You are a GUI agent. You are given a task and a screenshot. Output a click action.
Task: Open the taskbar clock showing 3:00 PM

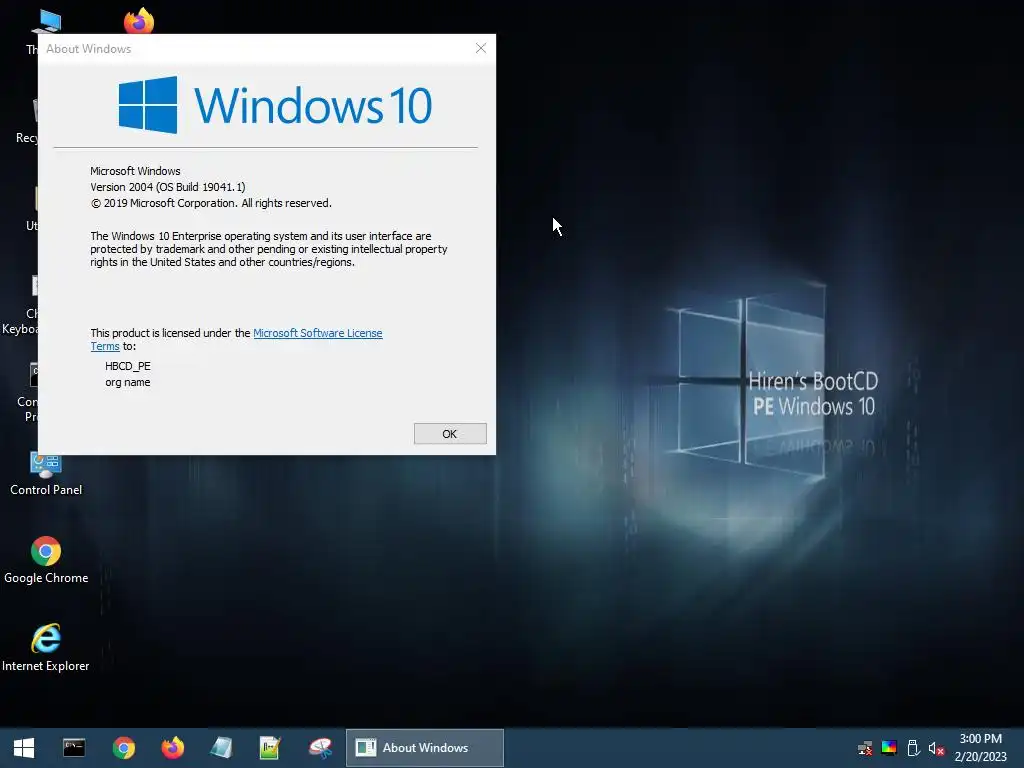pos(980,748)
